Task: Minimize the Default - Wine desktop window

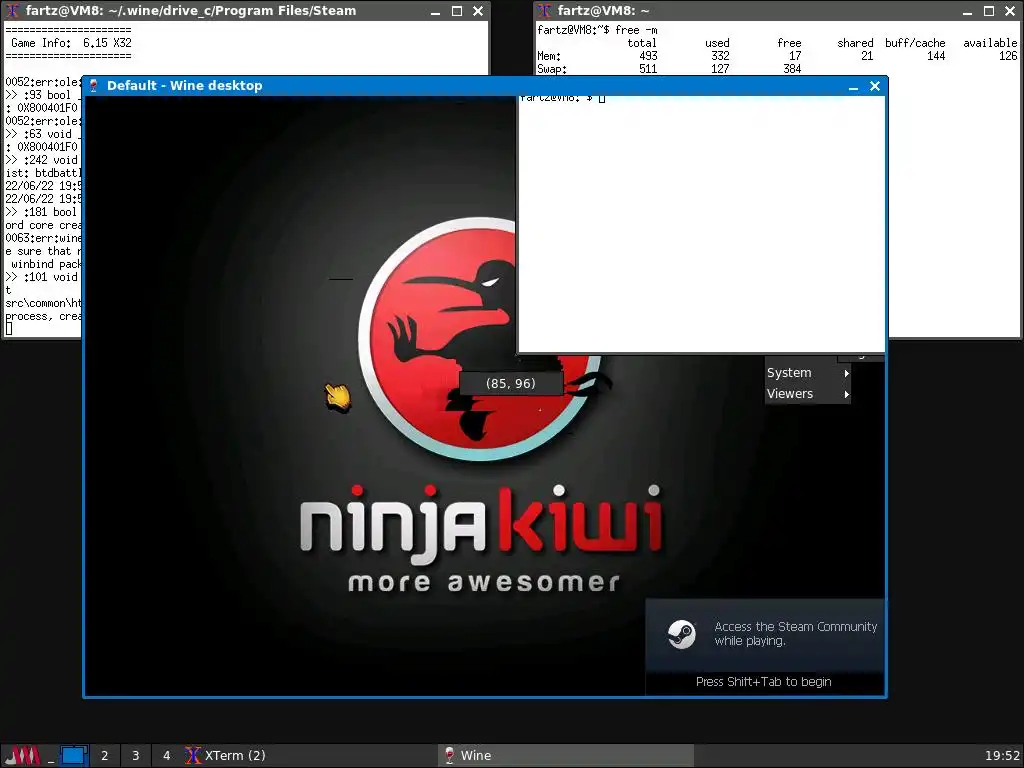Action: pyautogui.click(x=853, y=86)
